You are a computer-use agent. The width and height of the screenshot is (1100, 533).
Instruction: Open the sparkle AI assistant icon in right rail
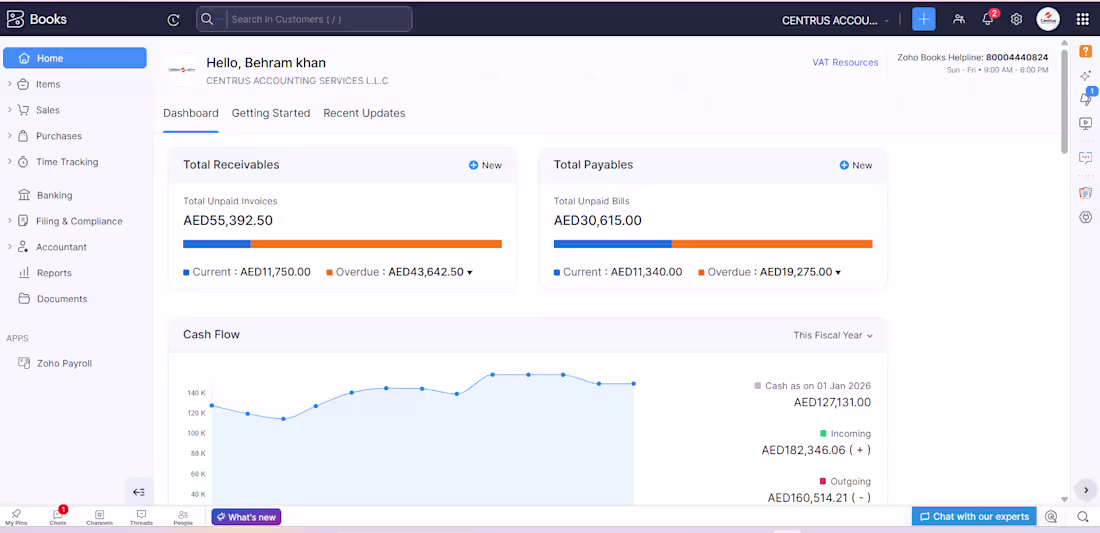[1085, 75]
